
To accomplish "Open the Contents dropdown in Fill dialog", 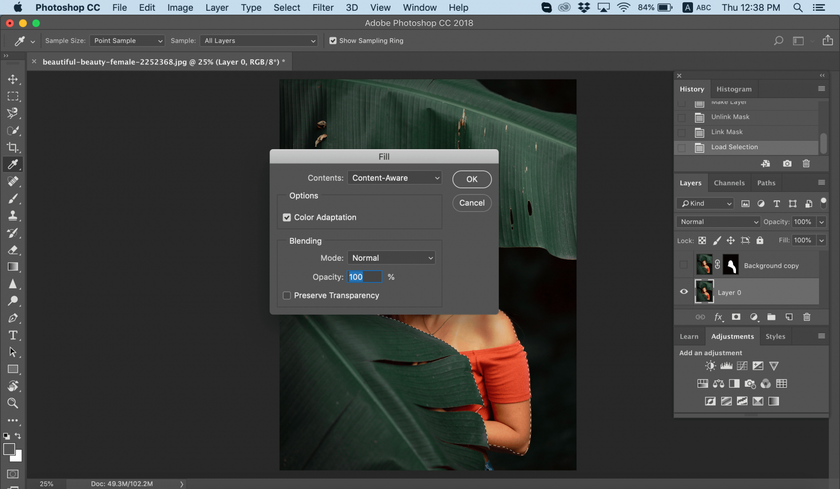I will (x=394, y=178).
